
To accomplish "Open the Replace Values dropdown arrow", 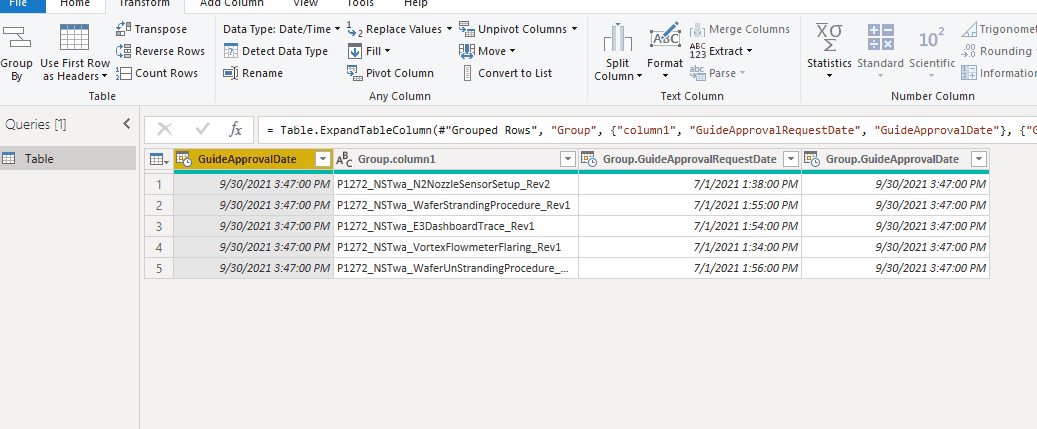I will (449, 29).
